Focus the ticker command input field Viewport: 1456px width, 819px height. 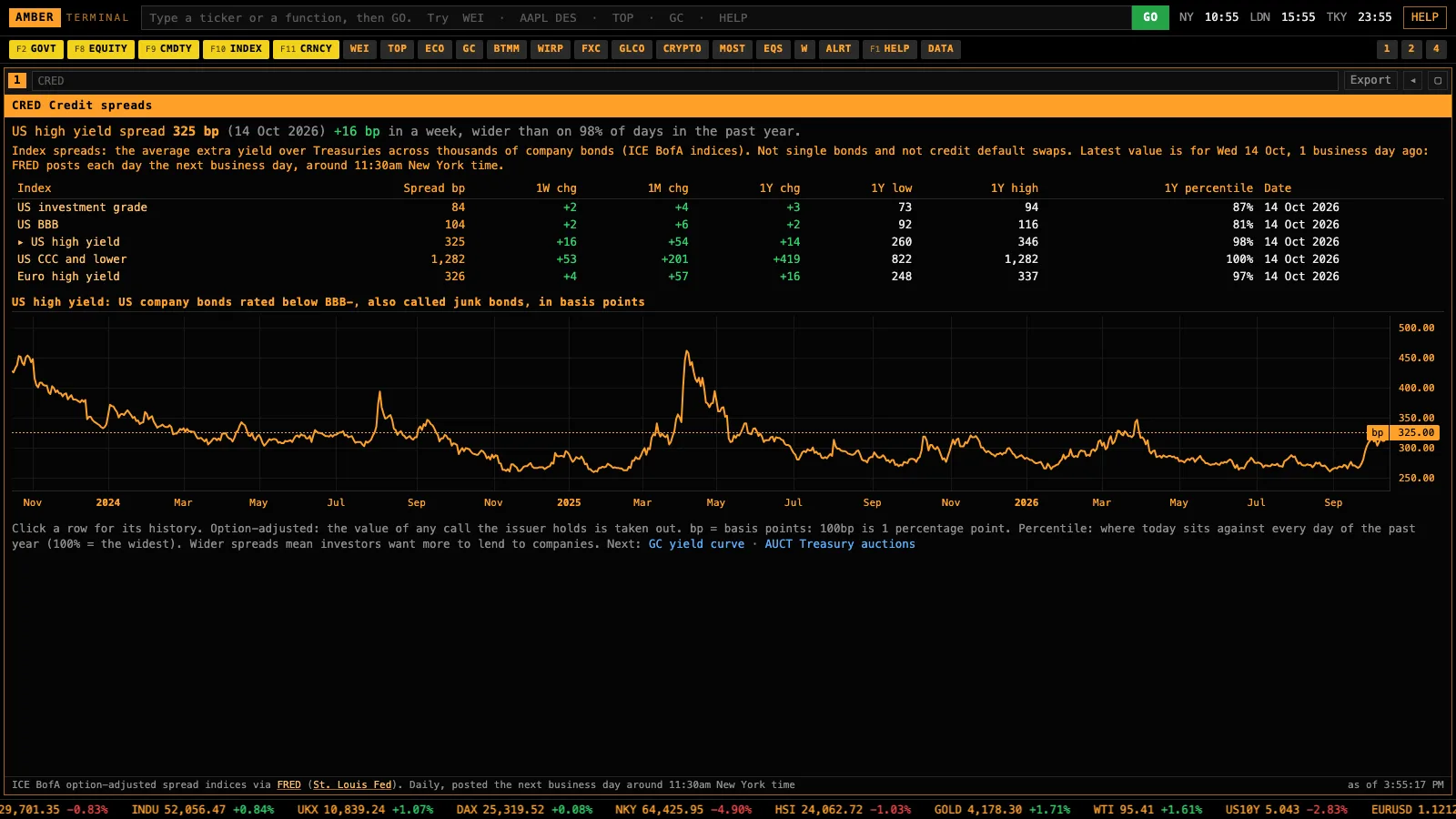(x=636, y=17)
